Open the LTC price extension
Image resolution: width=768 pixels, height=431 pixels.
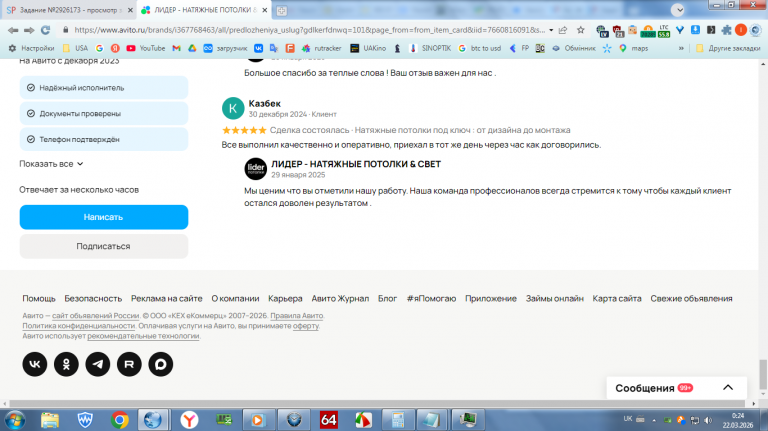(664, 31)
